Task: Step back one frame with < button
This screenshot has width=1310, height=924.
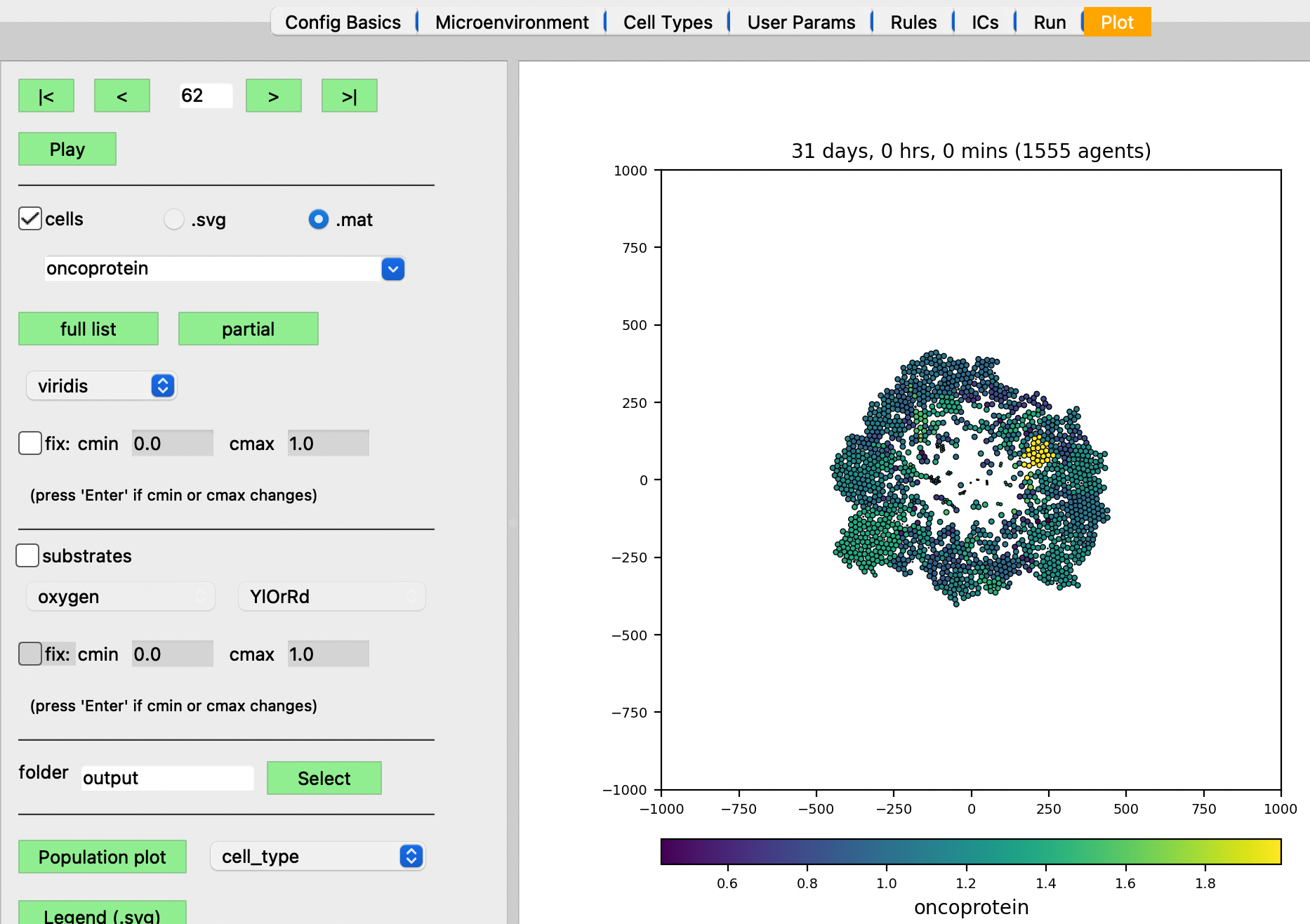Action: click(122, 95)
